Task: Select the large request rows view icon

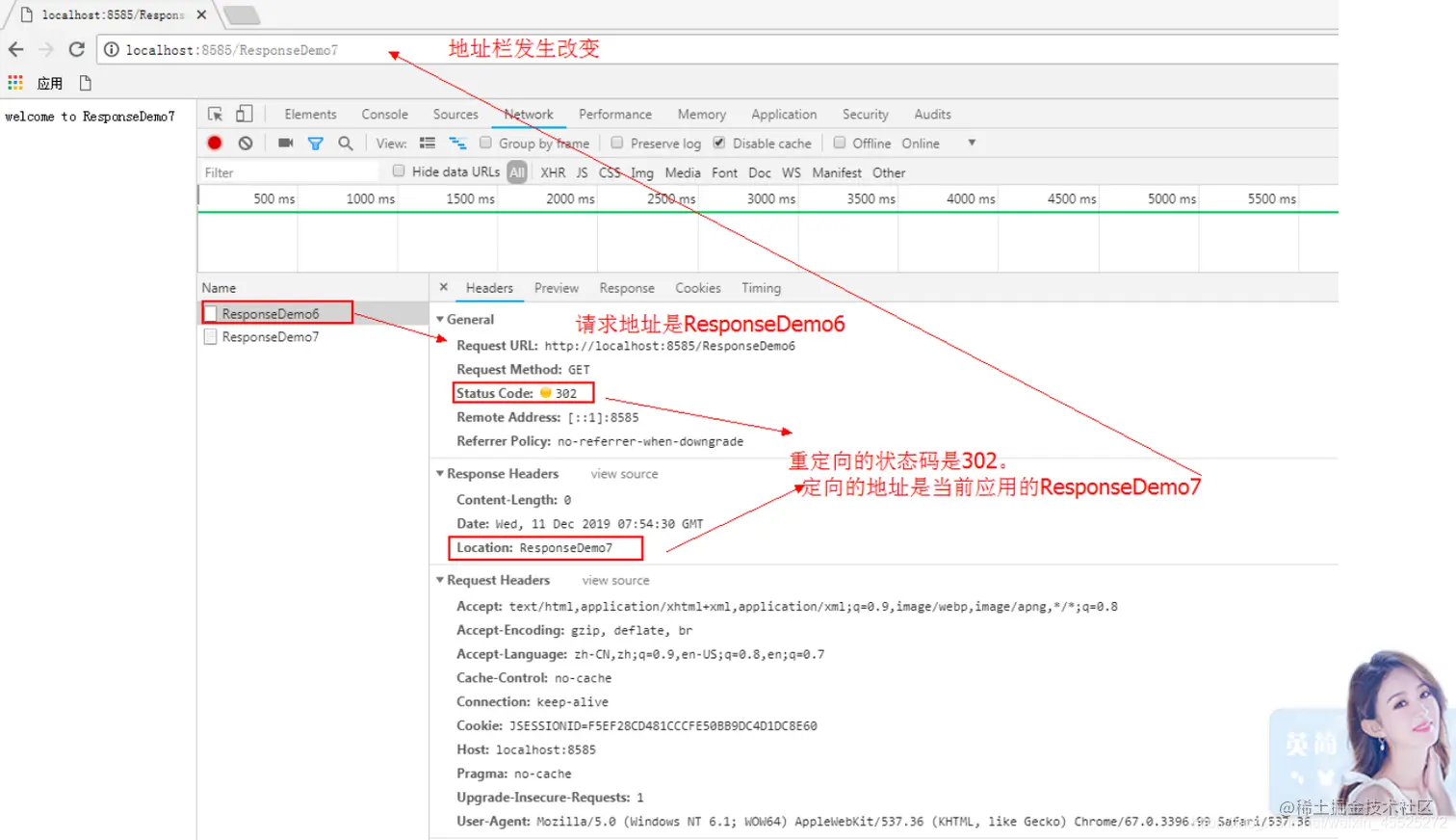Action: (428, 143)
